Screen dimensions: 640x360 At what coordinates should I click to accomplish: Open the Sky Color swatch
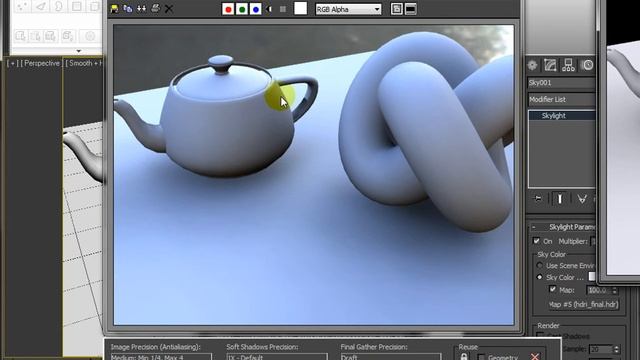[x=592, y=277]
